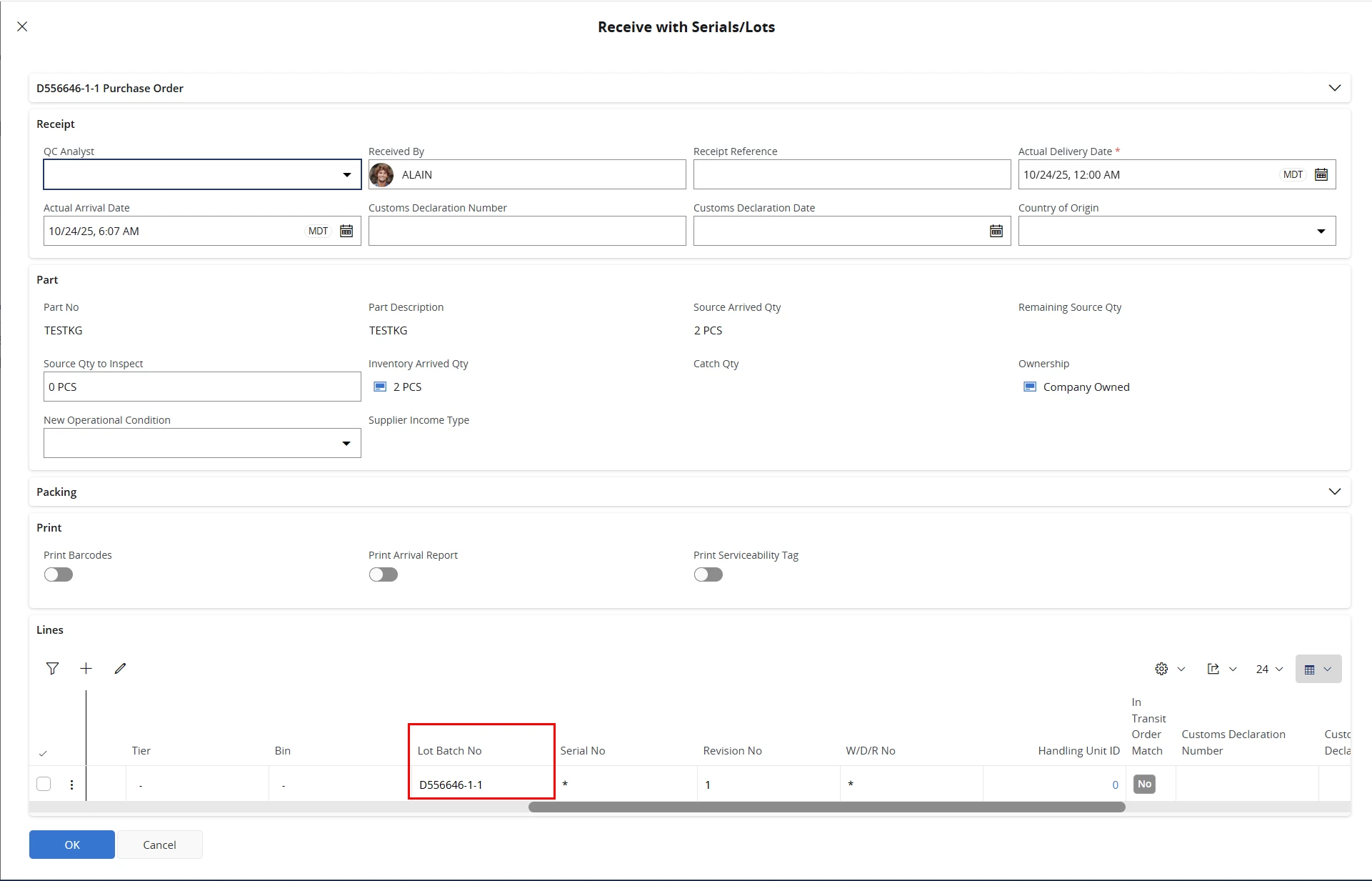The height and width of the screenshot is (881, 1372).
Task: Click the filter icon in Lines toolbar
Action: click(x=52, y=668)
